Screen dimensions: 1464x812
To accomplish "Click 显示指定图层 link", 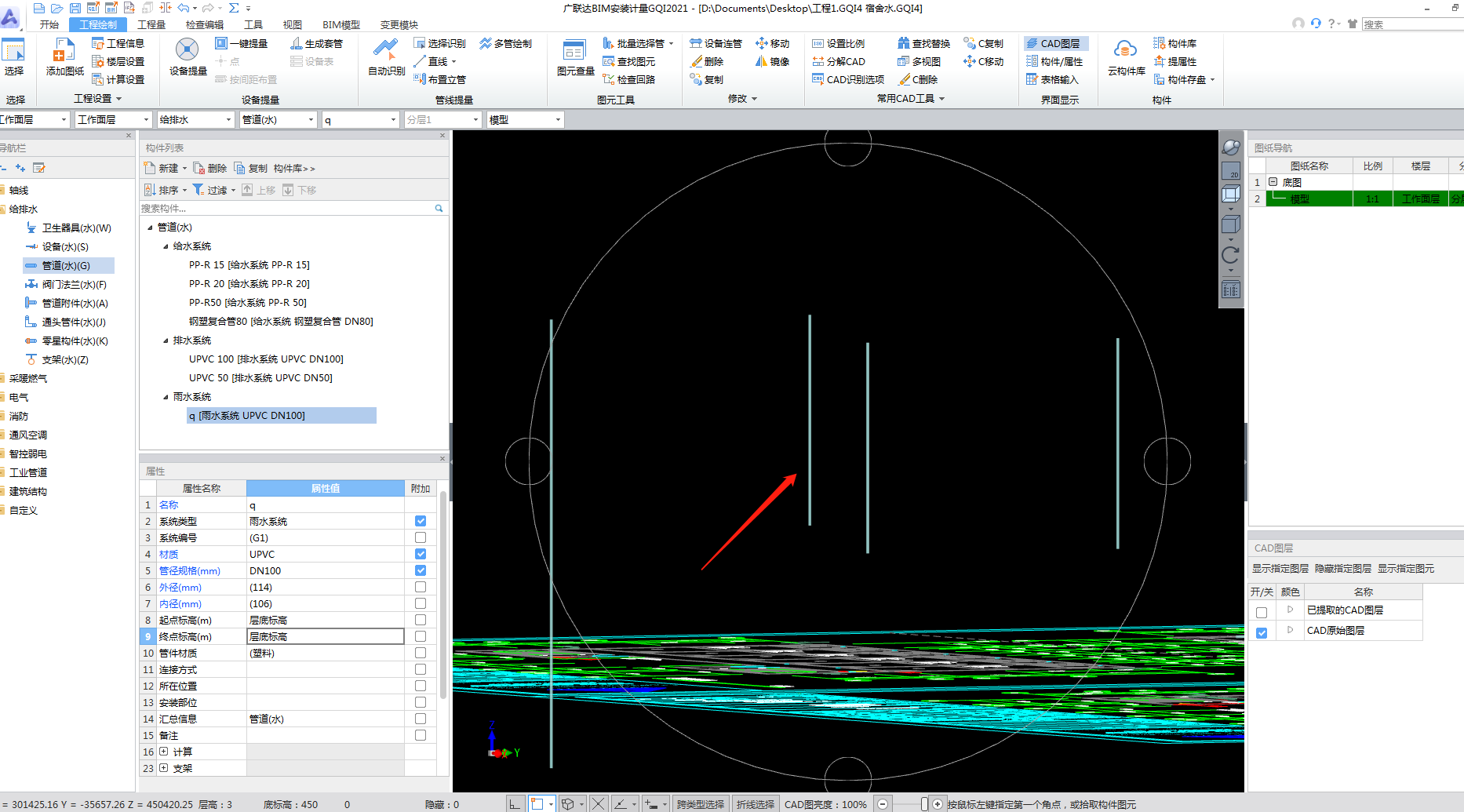I will tap(1280, 569).
